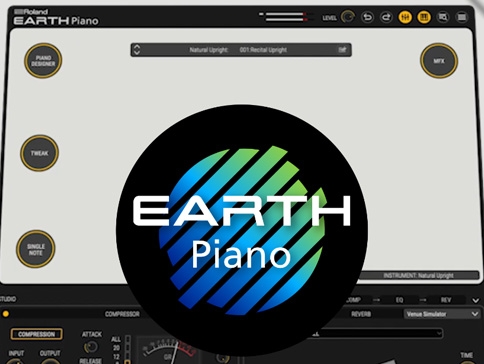Screen dimensions: 484x364
Task: Select the EQ stage in effect chain
Action: pos(400,300)
